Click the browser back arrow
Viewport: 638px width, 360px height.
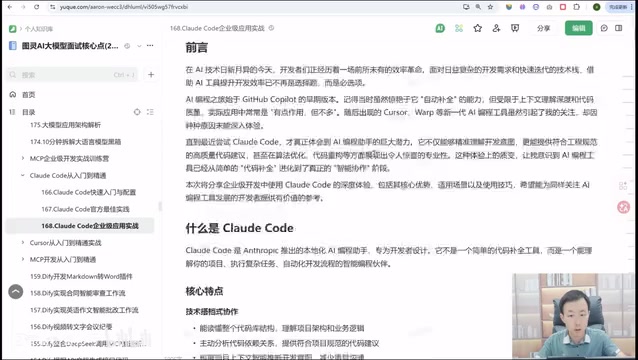coord(10,7)
